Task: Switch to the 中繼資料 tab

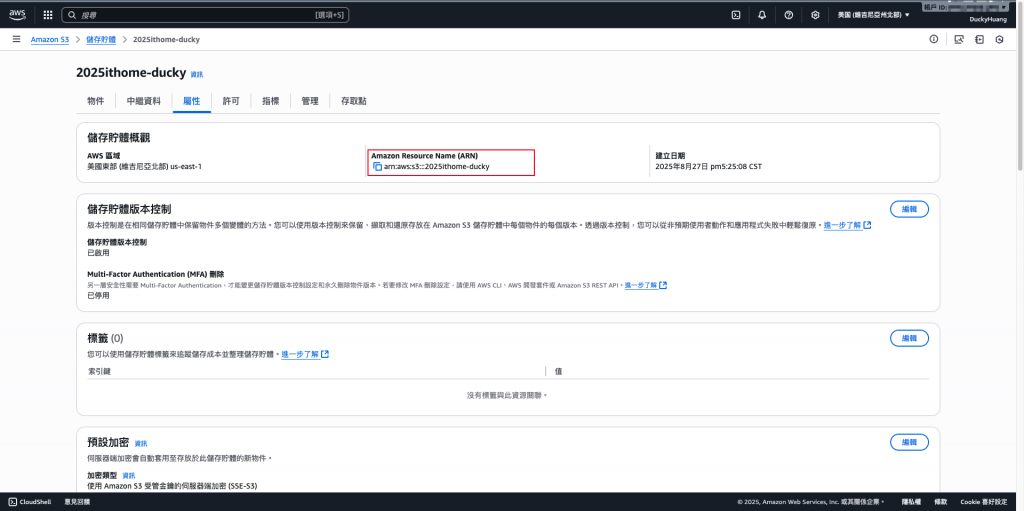Action: pyautogui.click(x=144, y=101)
